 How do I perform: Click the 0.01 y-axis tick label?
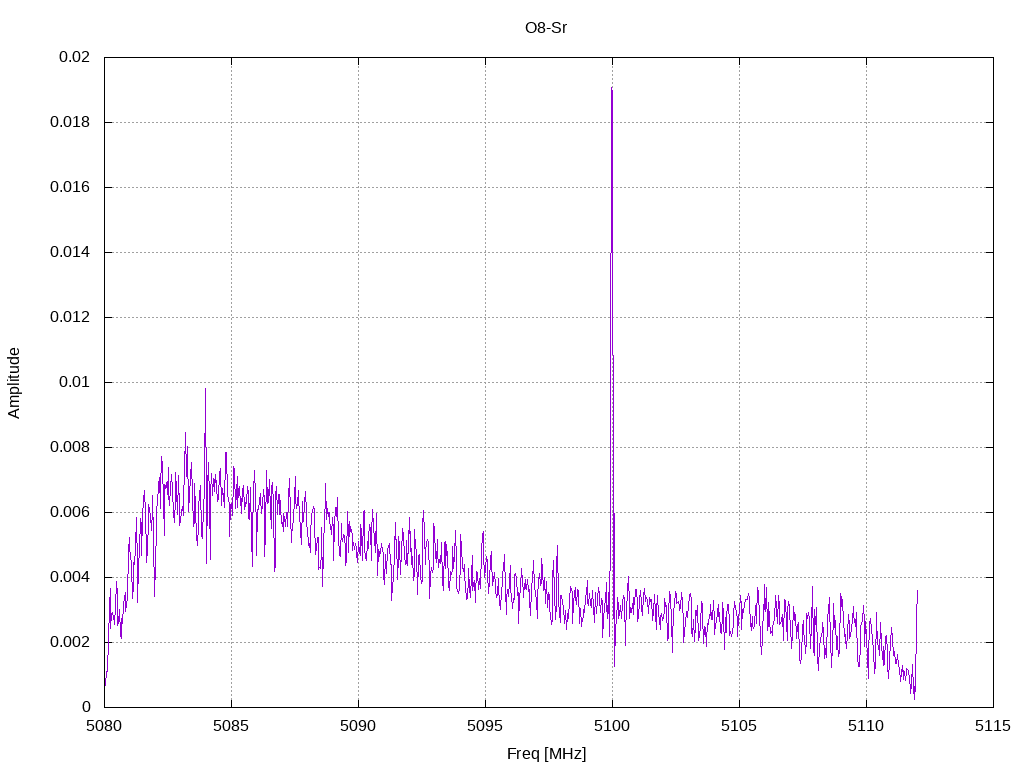tap(74, 382)
